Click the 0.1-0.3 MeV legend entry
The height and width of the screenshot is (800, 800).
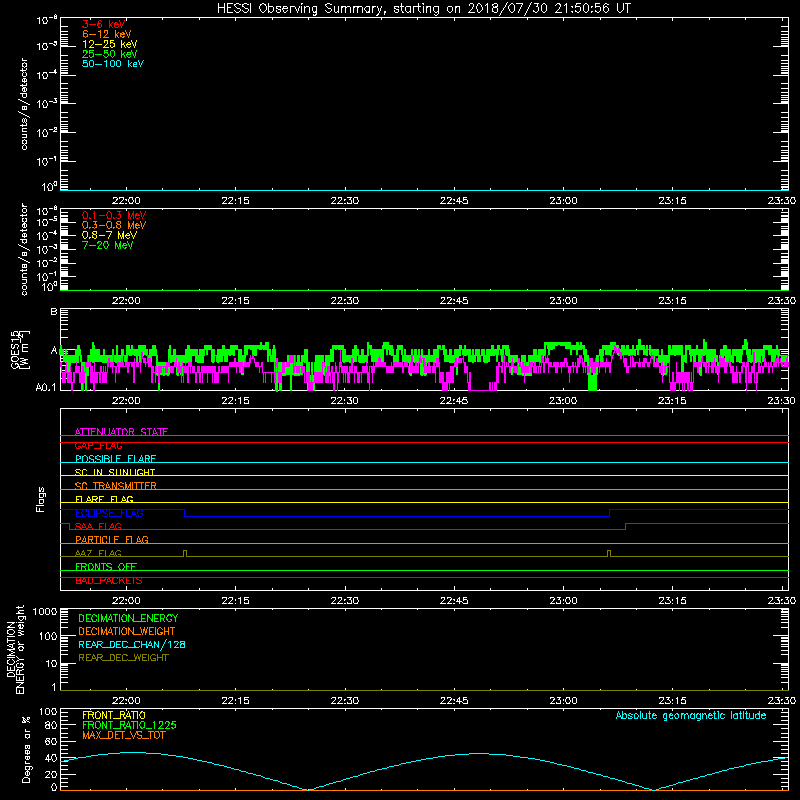coord(114,215)
